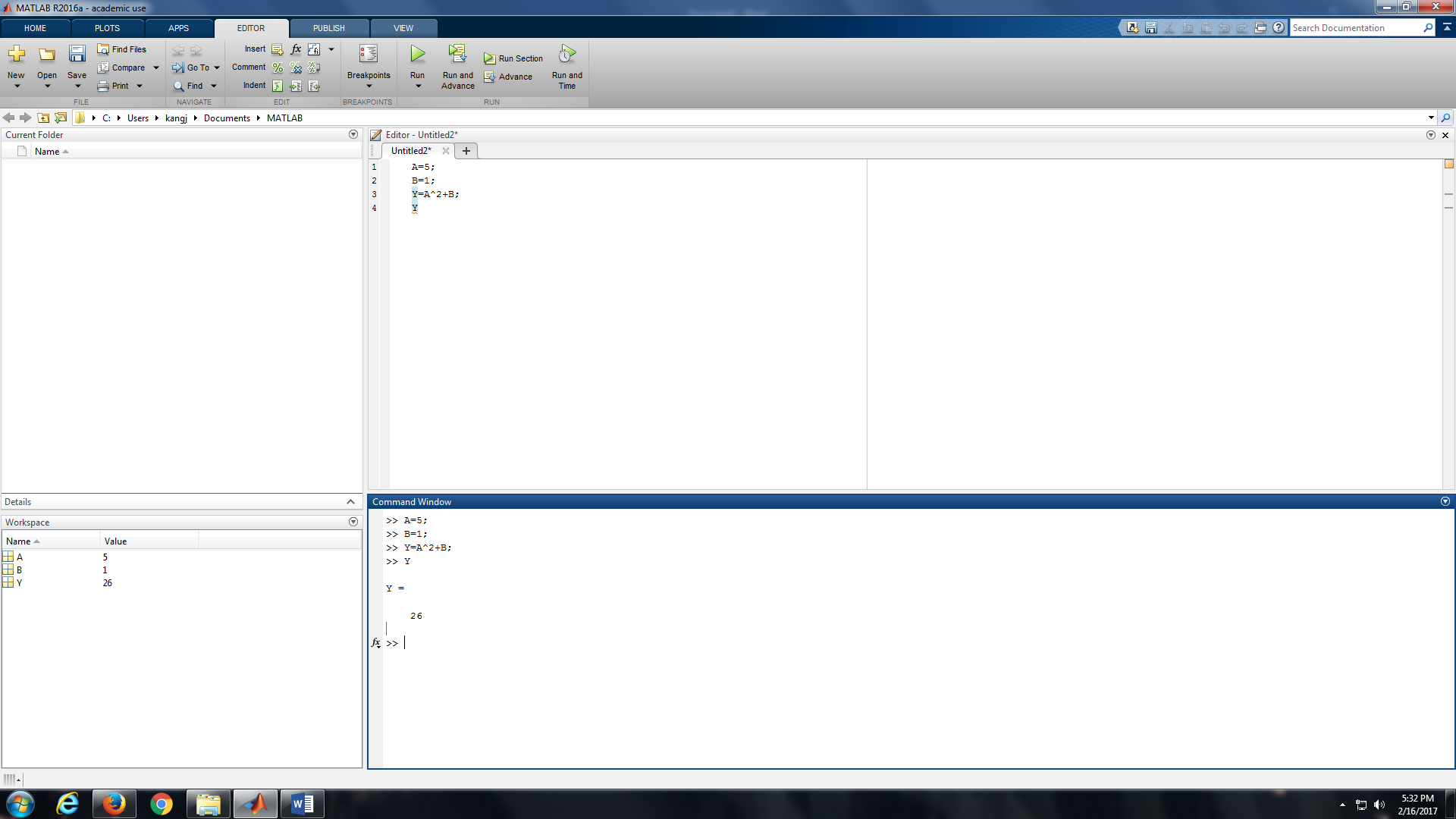Click the Run button to execute script
1456x819 pixels.
416,55
